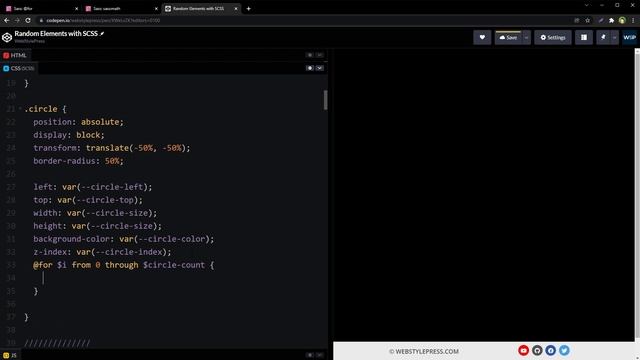Expand CSS editor dropdown chevron
The width and height of the screenshot is (640, 360).
(x=320, y=68)
